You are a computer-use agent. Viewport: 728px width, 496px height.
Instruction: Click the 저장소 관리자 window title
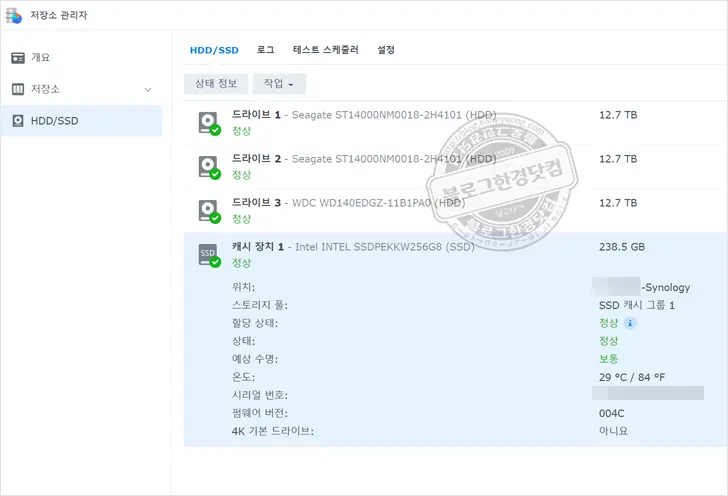pos(58,15)
